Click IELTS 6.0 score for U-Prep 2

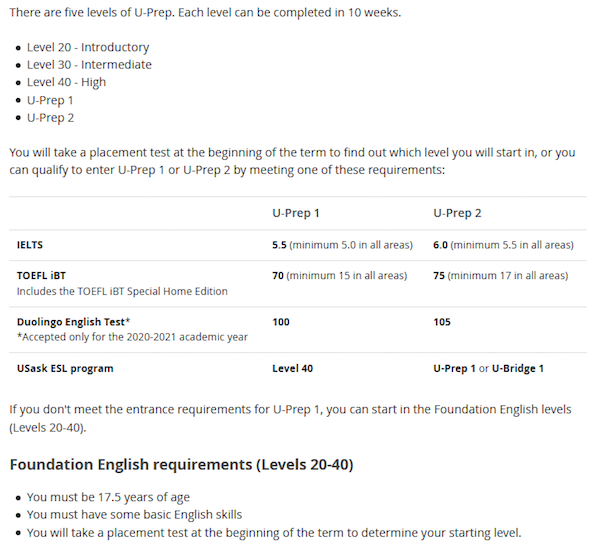point(440,245)
